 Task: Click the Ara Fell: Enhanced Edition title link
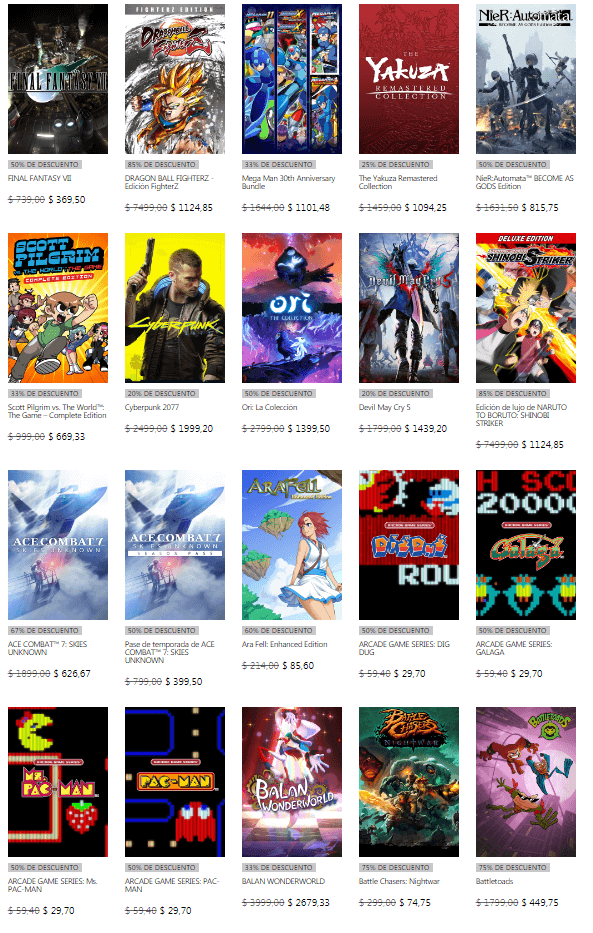point(284,644)
